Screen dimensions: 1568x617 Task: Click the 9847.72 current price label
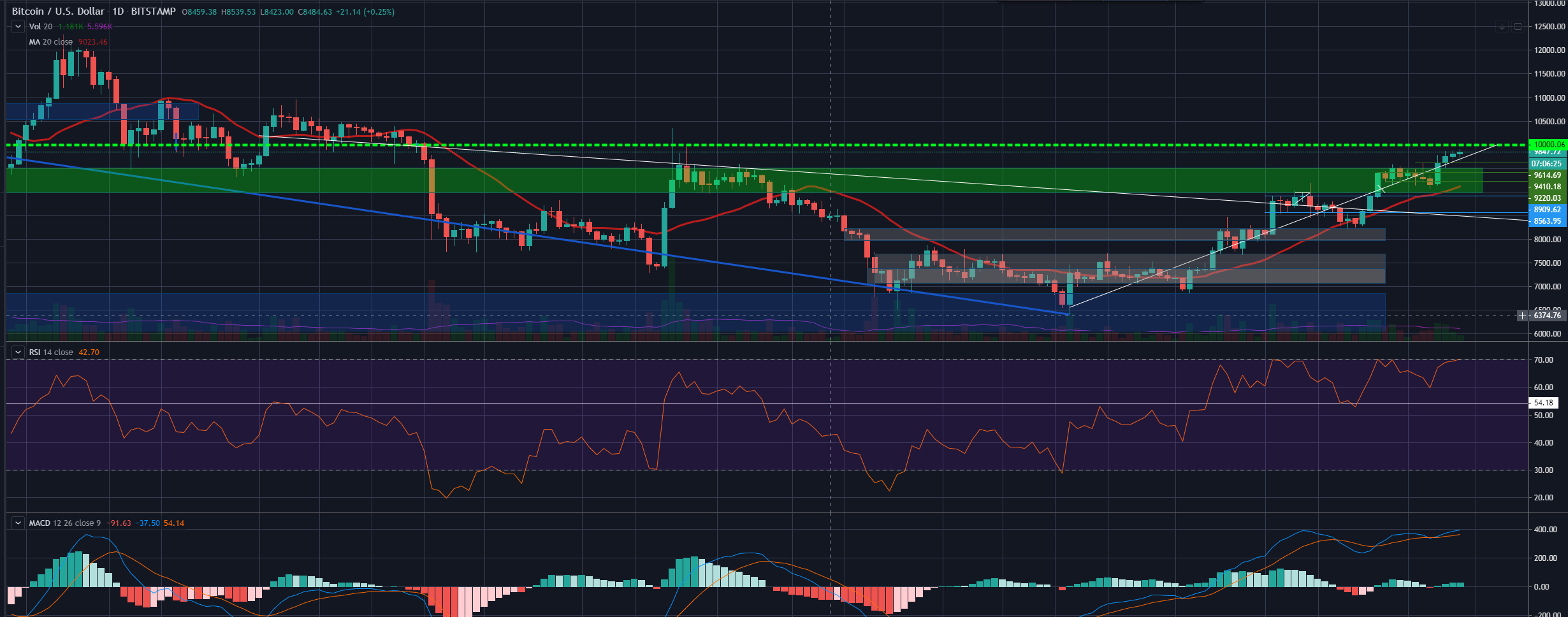pyautogui.click(x=1548, y=152)
